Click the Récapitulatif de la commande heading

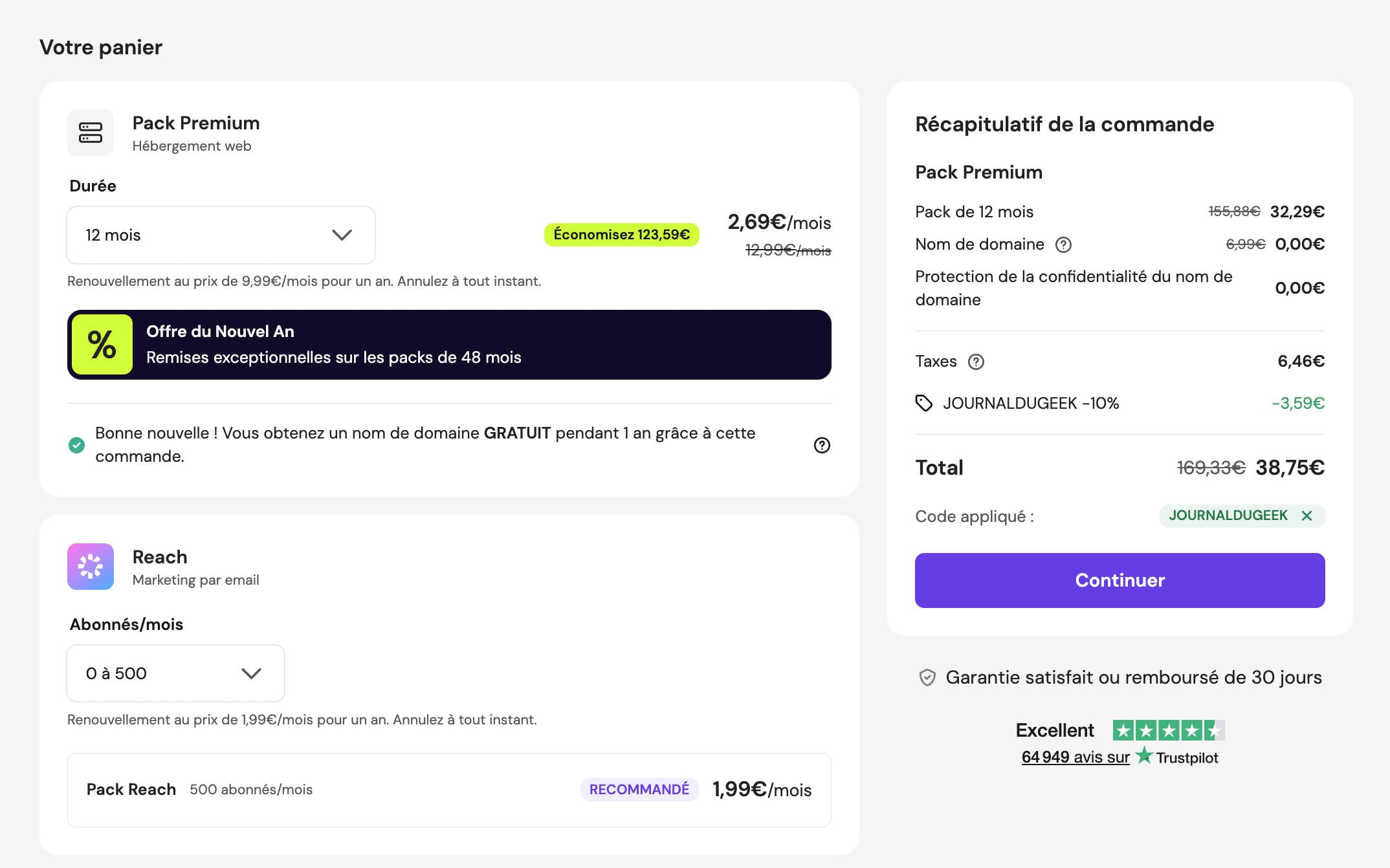tap(1065, 124)
